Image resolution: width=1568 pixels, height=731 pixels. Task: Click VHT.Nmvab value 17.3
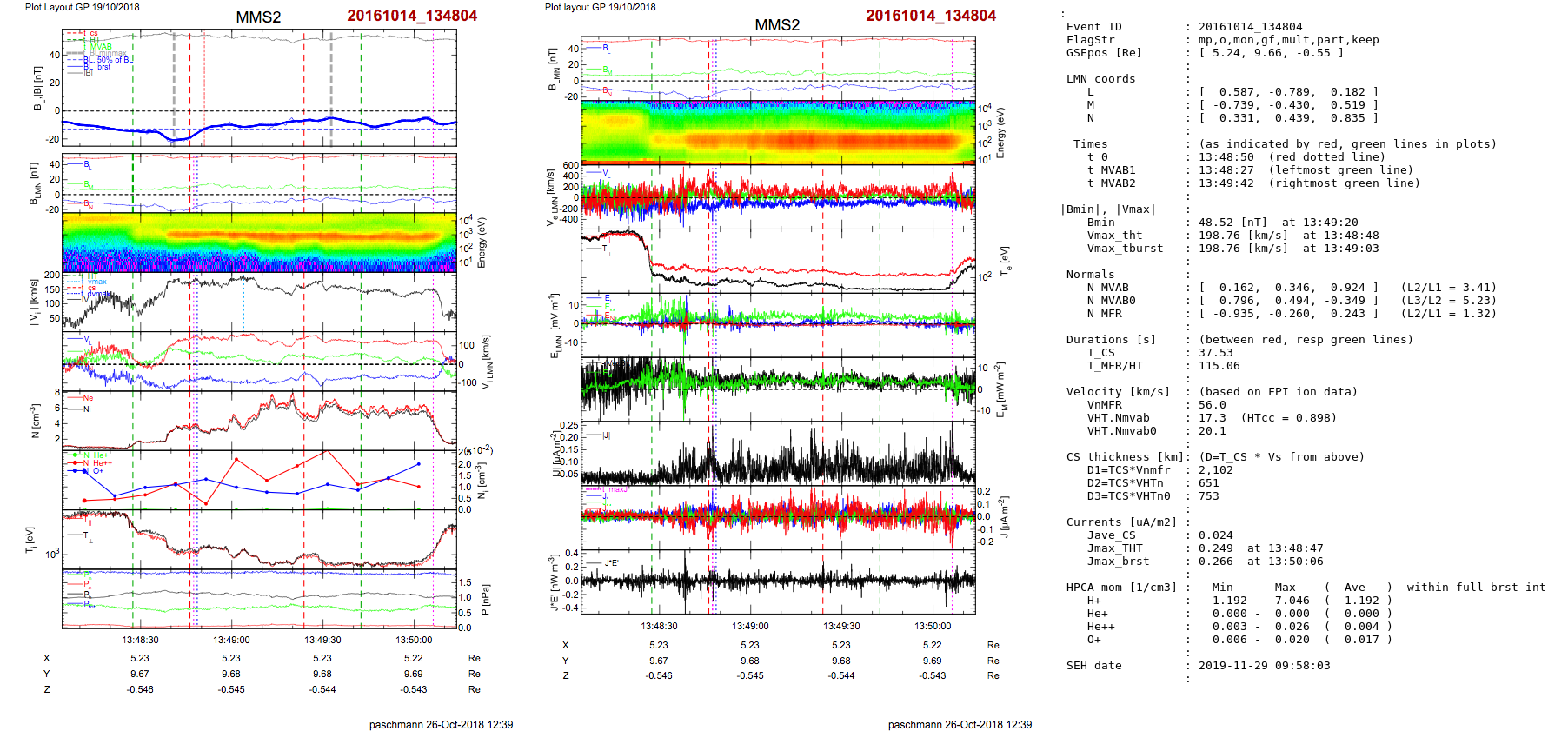click(1212, 418)
